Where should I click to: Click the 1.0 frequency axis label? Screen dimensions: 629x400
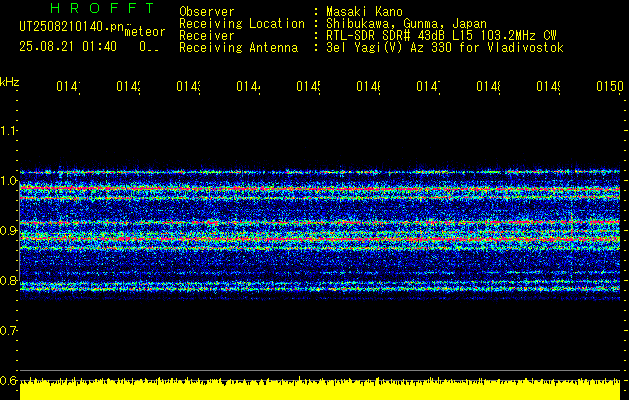tap(8, 181)
